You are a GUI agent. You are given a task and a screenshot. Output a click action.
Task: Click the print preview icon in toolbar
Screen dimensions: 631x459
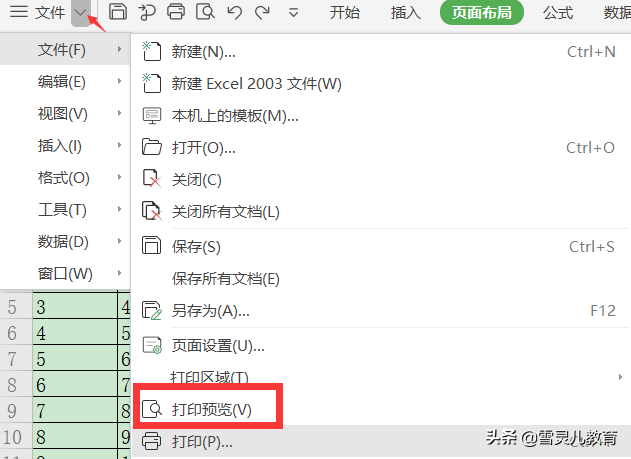pyautogui.click(x=206, y=12)
